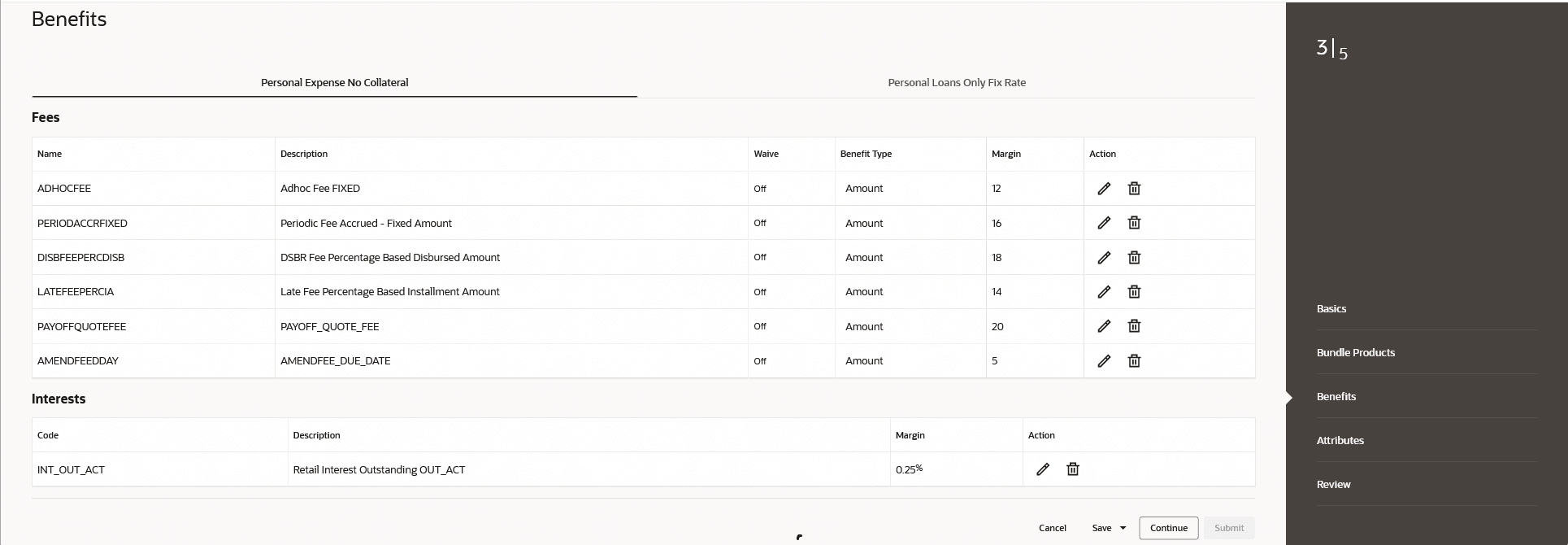
Task: Click the Name column header in Fees
Action: pyautogui.click(x=50, y=154)
